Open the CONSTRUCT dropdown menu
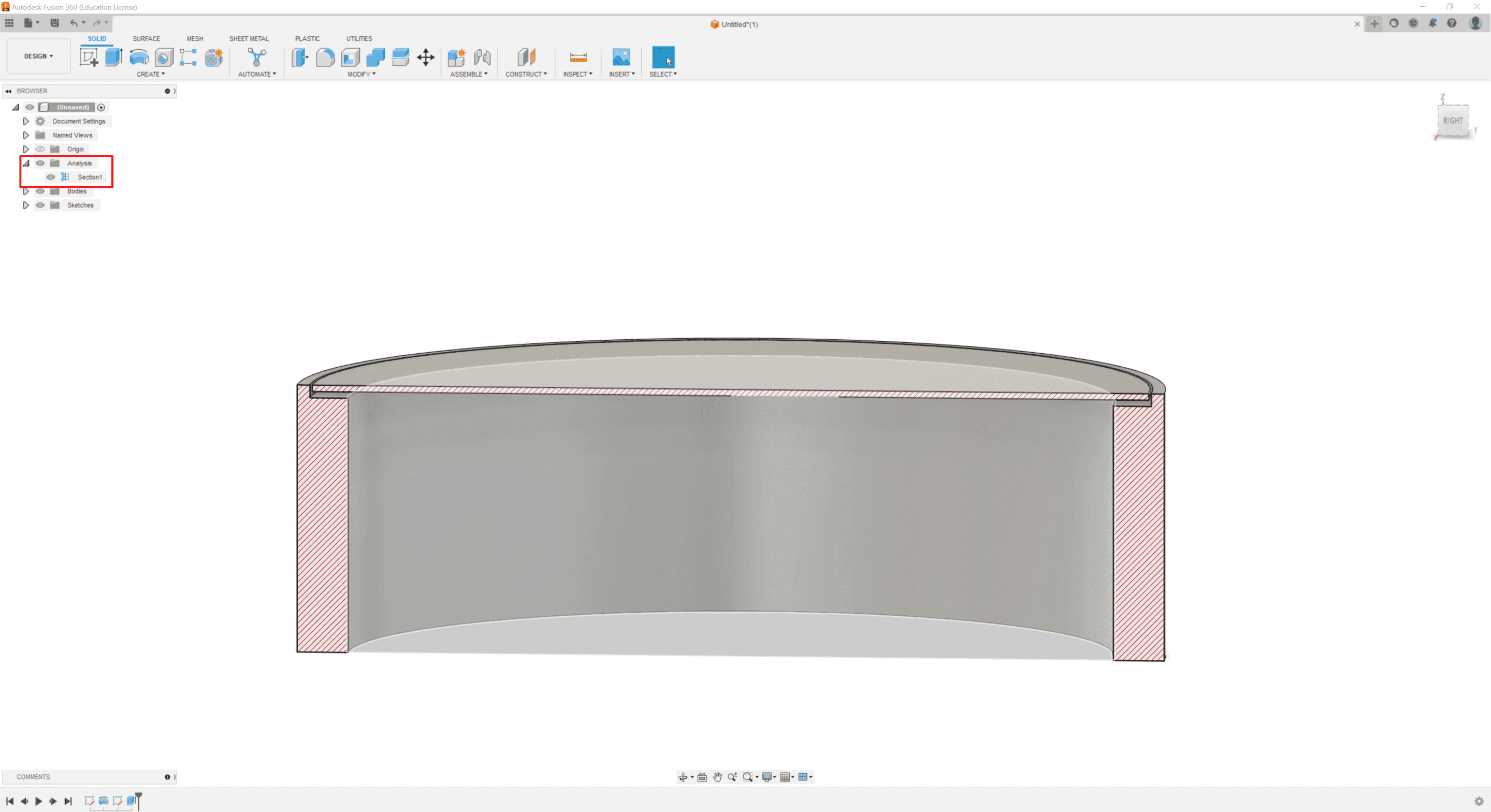The height and width of the screenshot is (812, 1491). point(526,74)
